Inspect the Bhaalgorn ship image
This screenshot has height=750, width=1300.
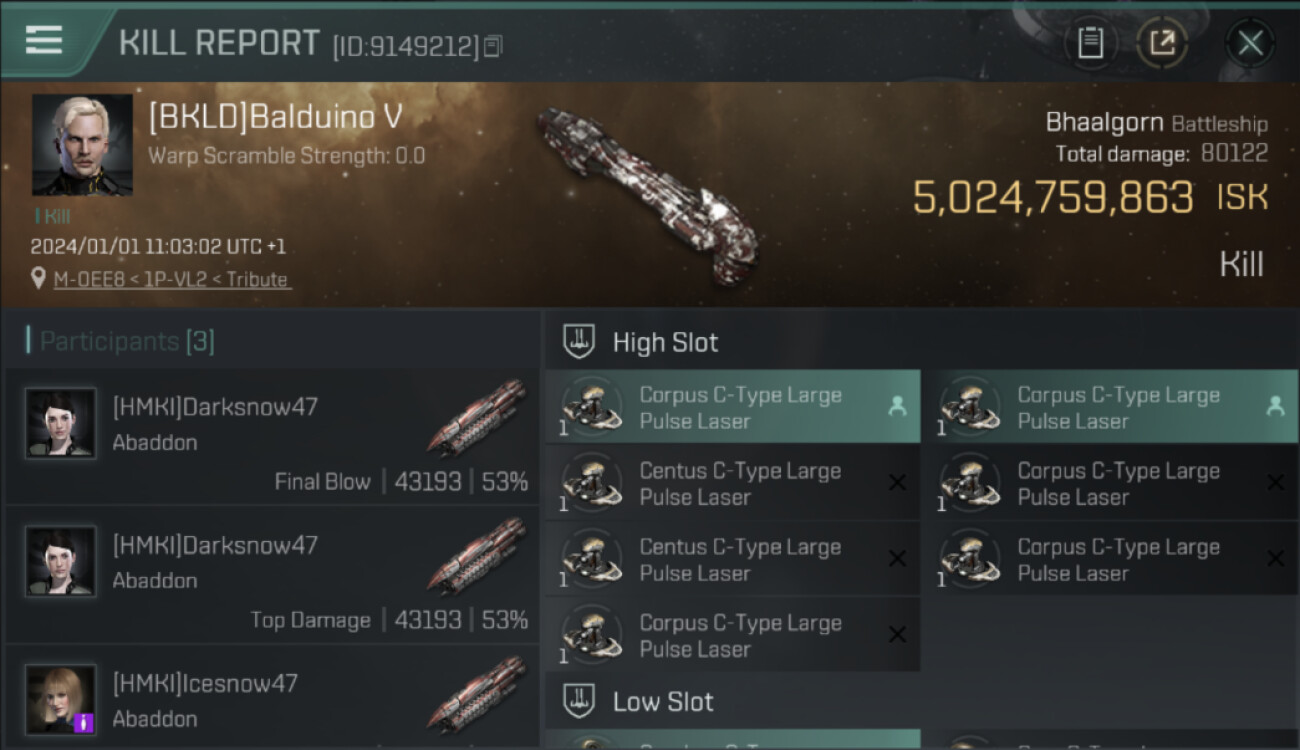[648, 190]
